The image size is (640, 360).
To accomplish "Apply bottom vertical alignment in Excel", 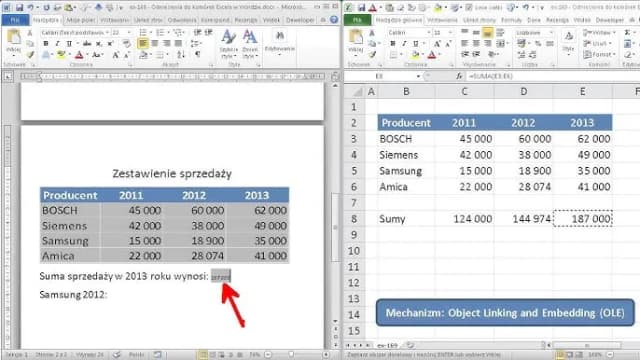I will point(487,33).
